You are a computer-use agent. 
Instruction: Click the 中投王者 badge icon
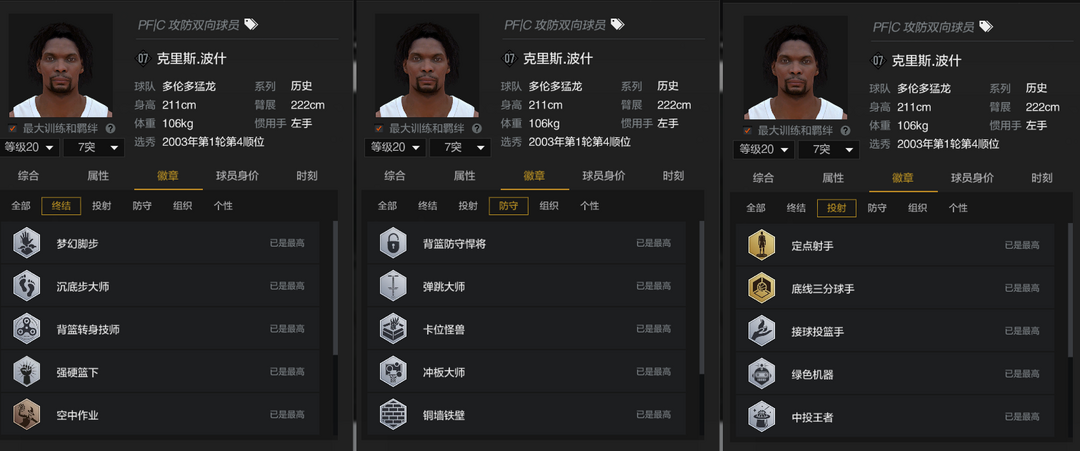point(762,417)
